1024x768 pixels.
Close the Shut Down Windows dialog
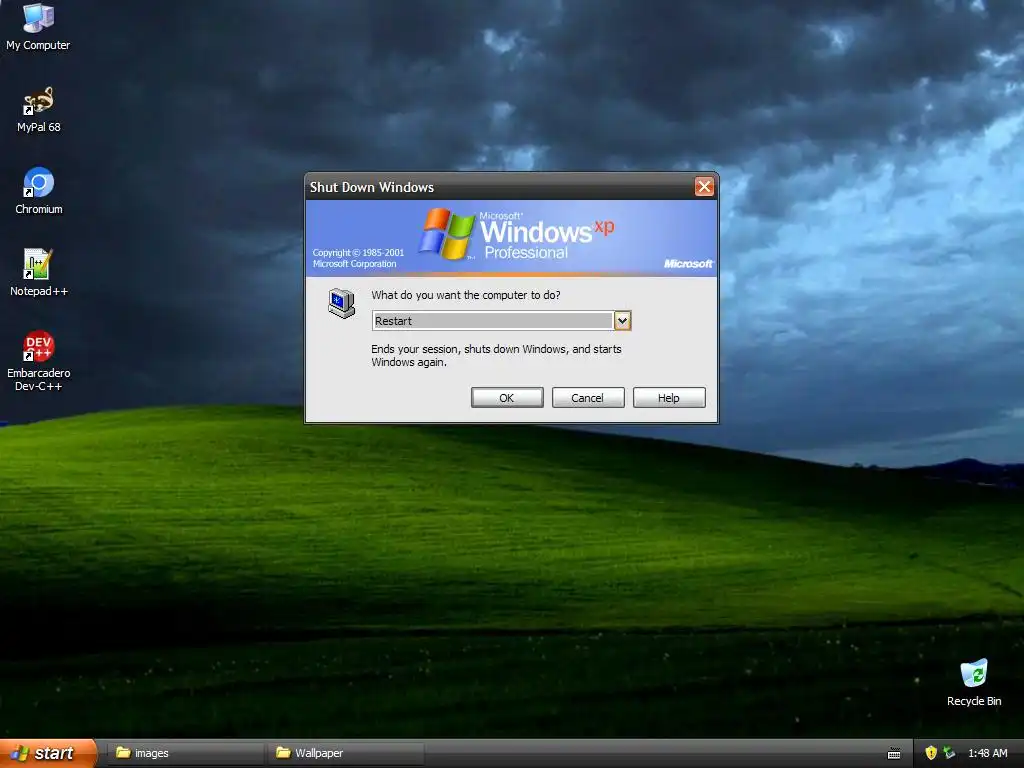coord(704,187)
